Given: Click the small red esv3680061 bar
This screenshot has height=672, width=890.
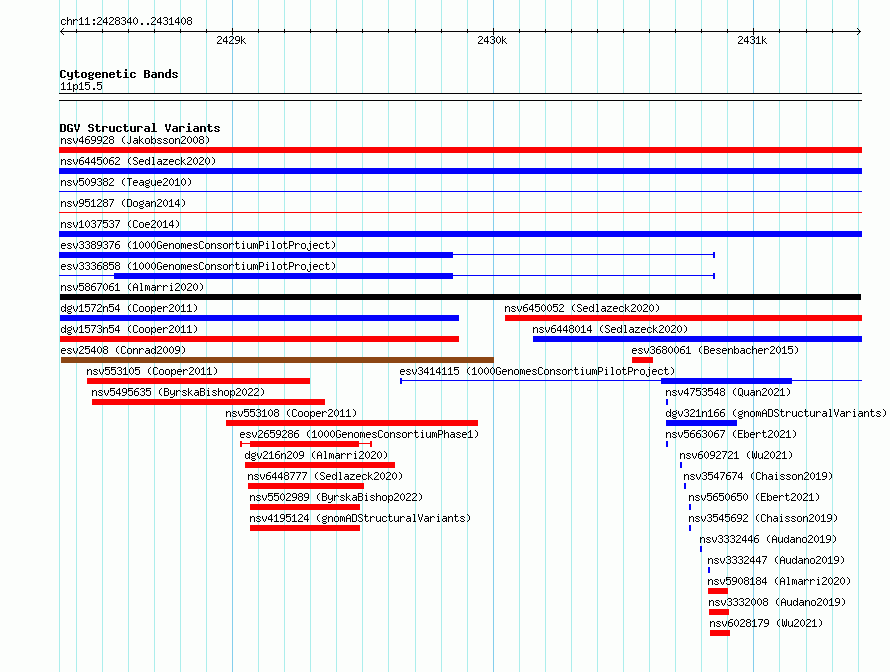Looking at the screenshot, I should tap(643, 360).
